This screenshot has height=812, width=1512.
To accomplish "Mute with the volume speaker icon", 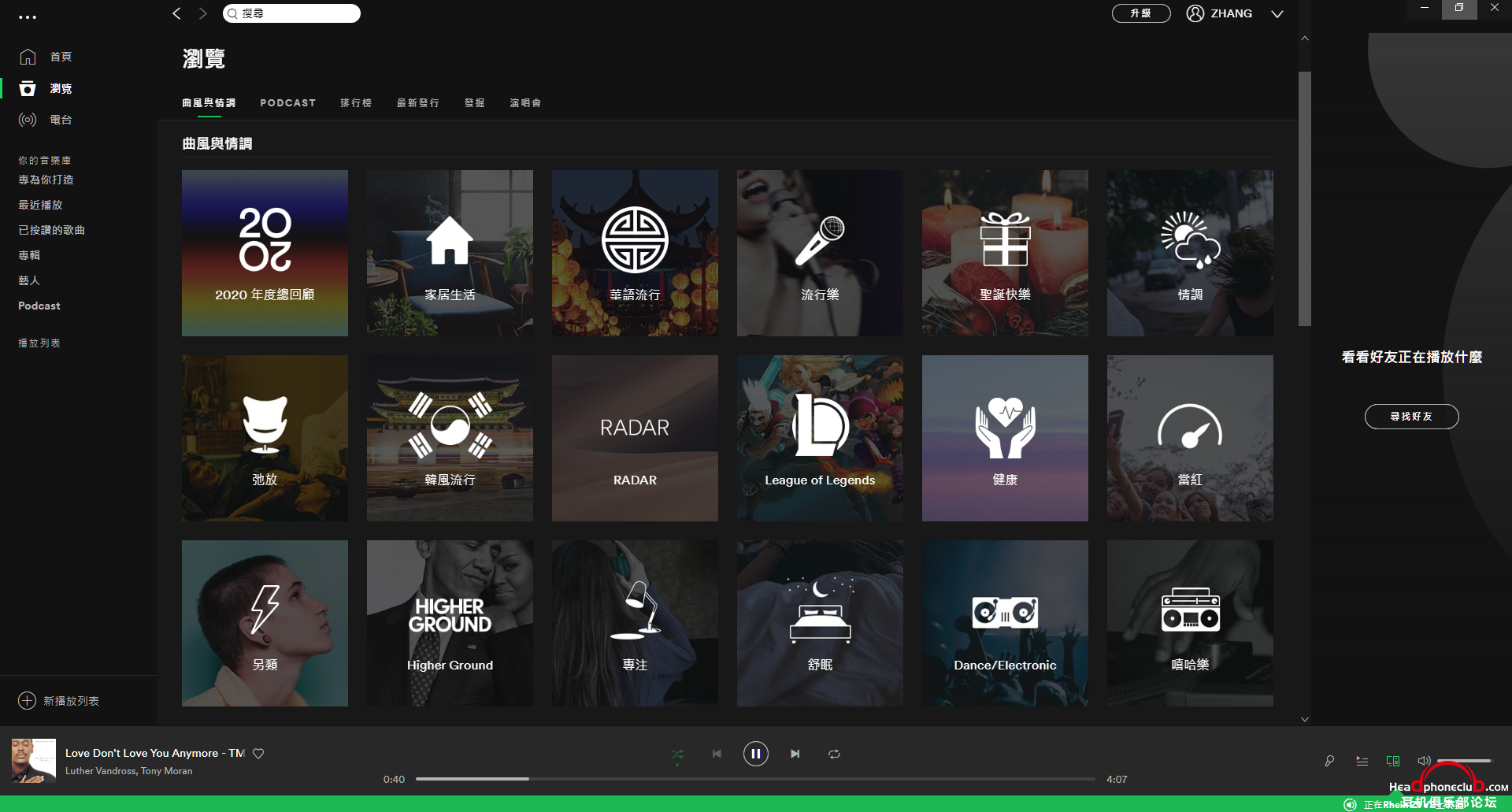I will click(x=1424, y=761).
